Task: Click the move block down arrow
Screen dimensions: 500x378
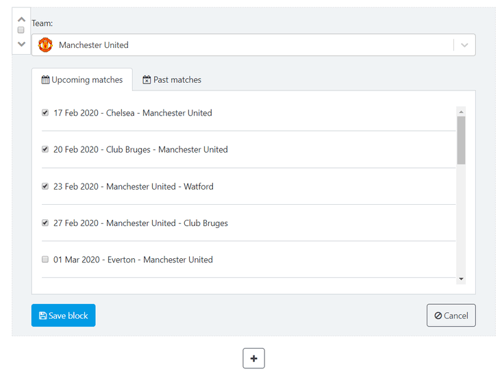Action: point(21,44)
